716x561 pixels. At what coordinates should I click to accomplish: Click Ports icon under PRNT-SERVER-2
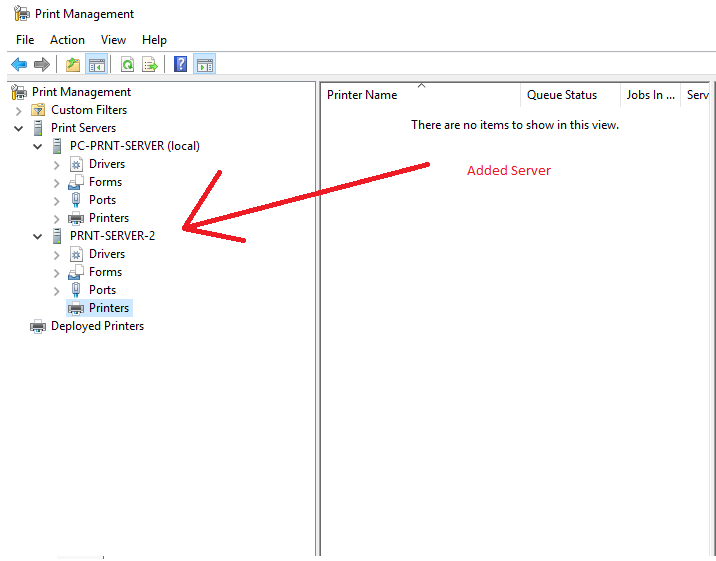(x=76, y=290)
